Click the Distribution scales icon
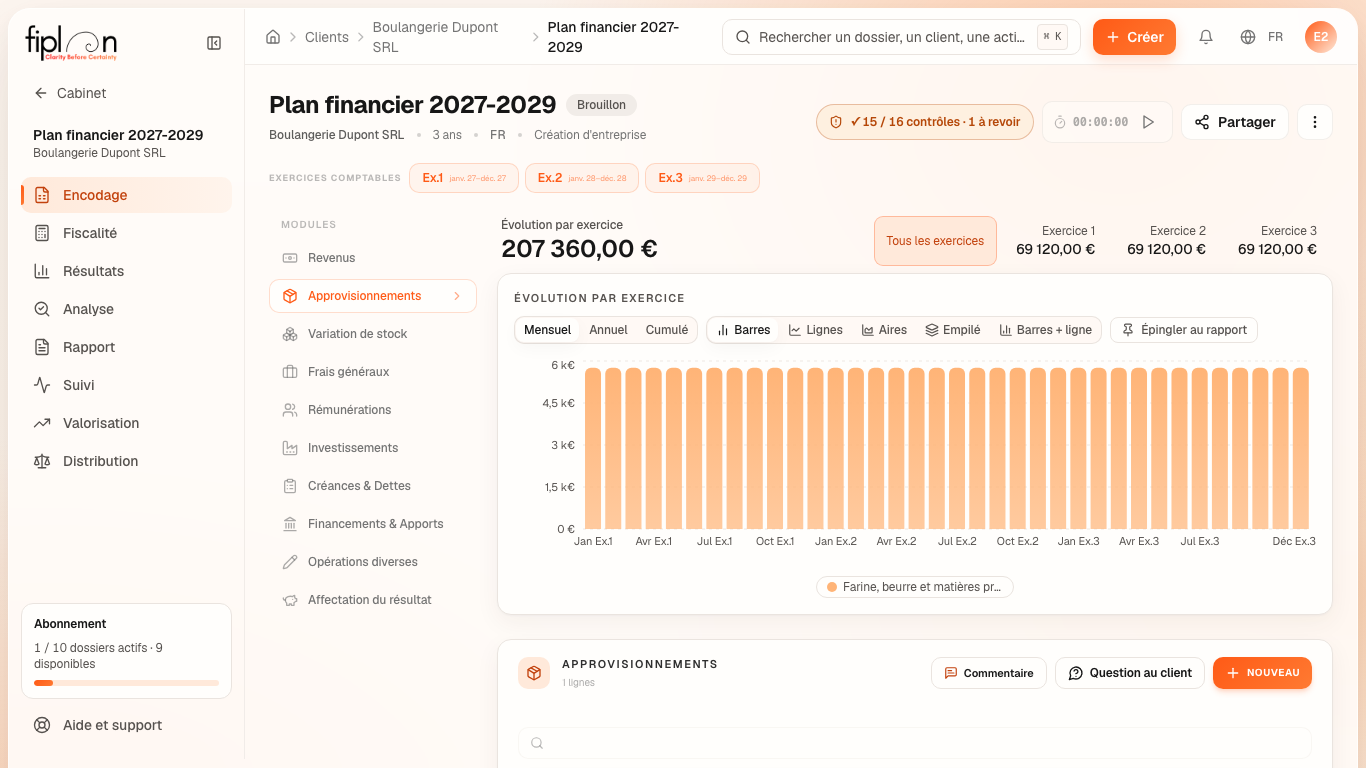Image resolution: width=1366 pixels, height=768 pixels. (x=42, y=461)
